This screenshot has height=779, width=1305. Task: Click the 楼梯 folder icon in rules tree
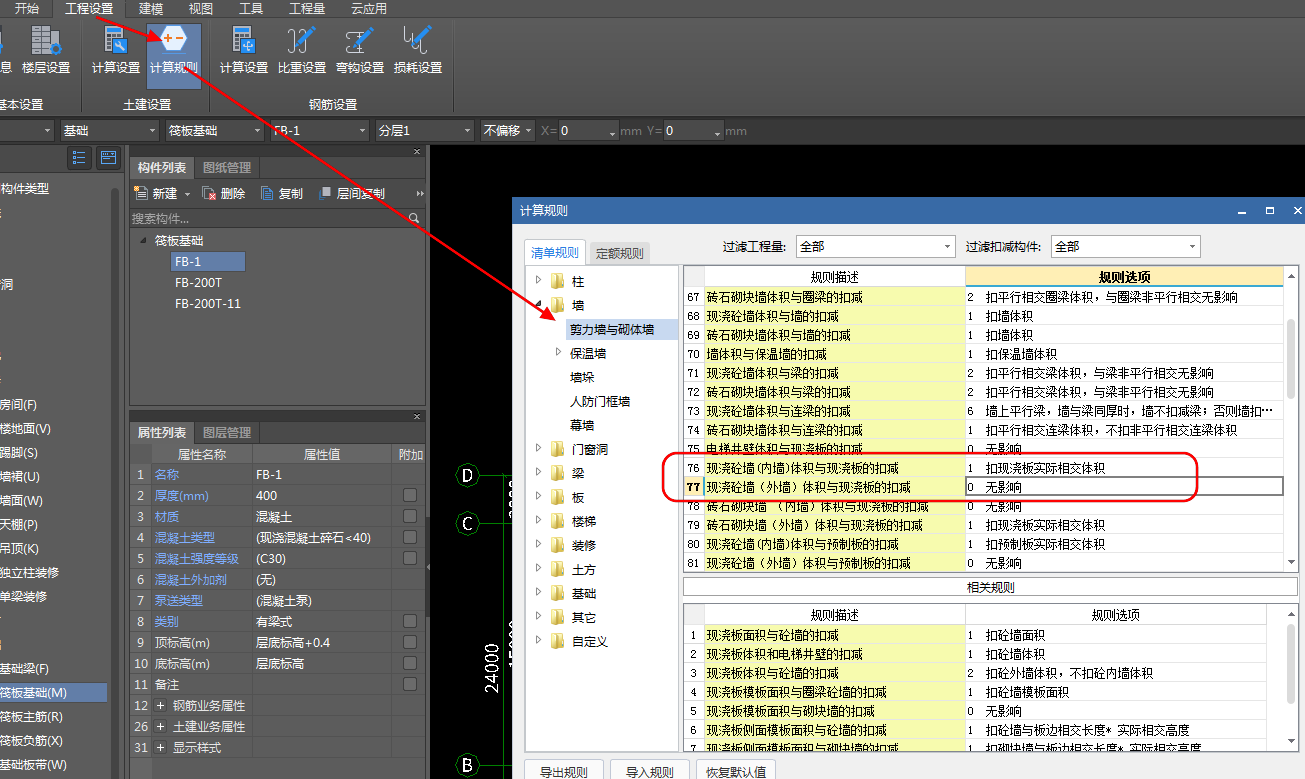(558, 521)
